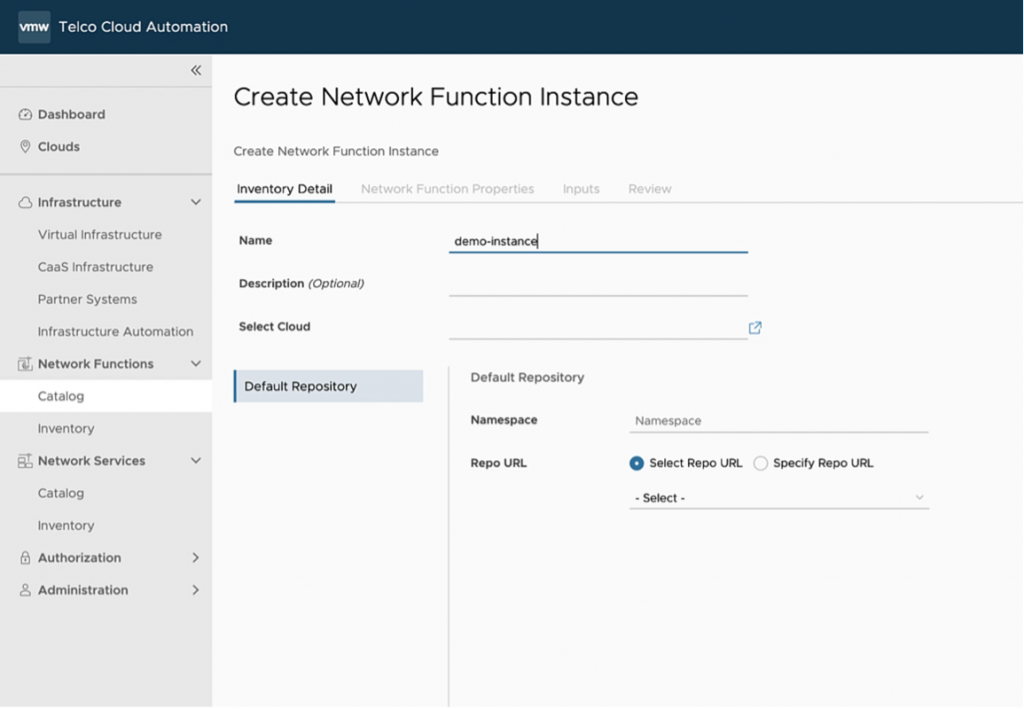Switch to Inputs tab
1024x709 pixels.
click(581, 189)
